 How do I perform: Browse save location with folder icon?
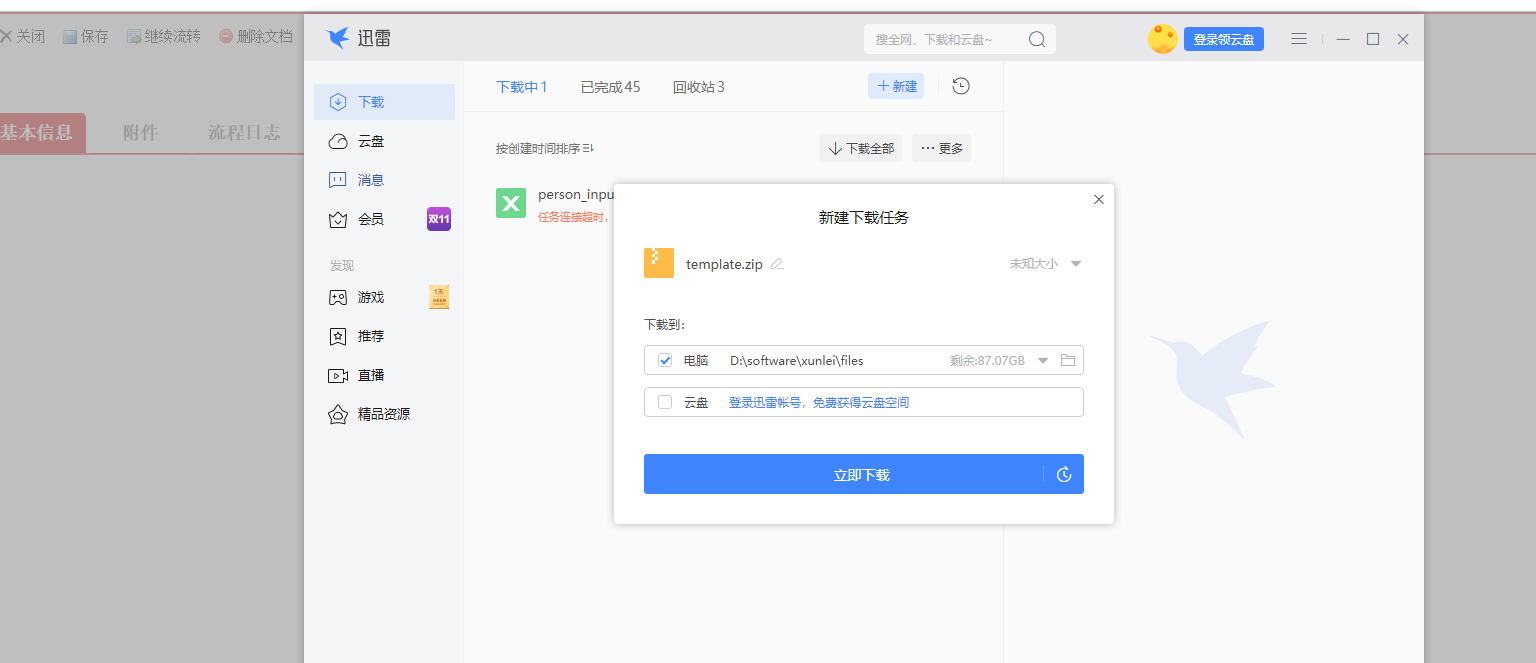click(x=1068, y=360)
